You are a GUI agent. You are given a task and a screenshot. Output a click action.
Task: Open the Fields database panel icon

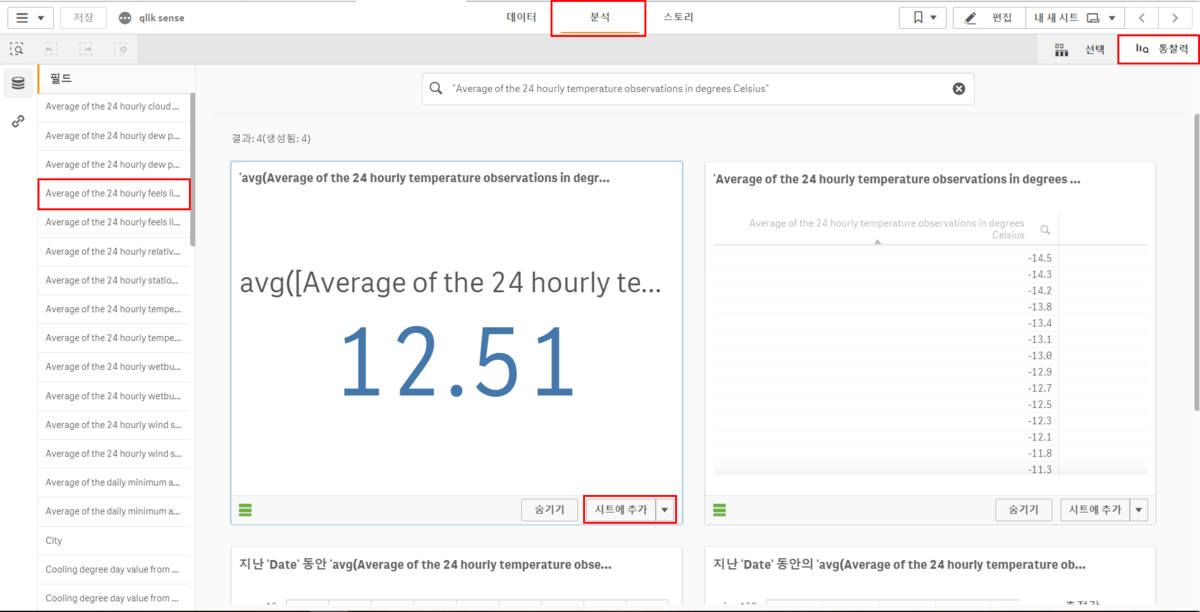click(18, 83)
